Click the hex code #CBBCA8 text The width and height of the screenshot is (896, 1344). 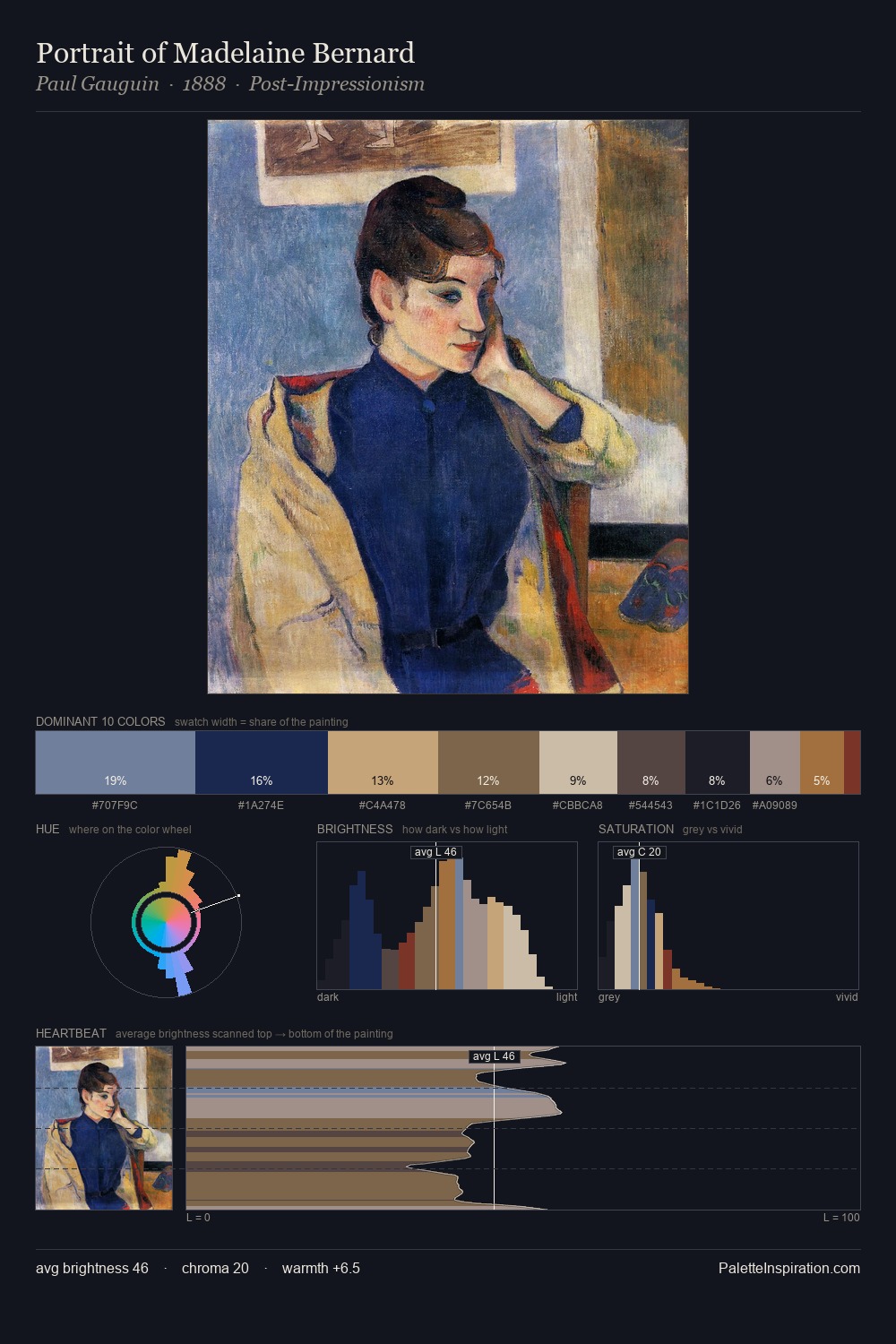tap(578, 806)
